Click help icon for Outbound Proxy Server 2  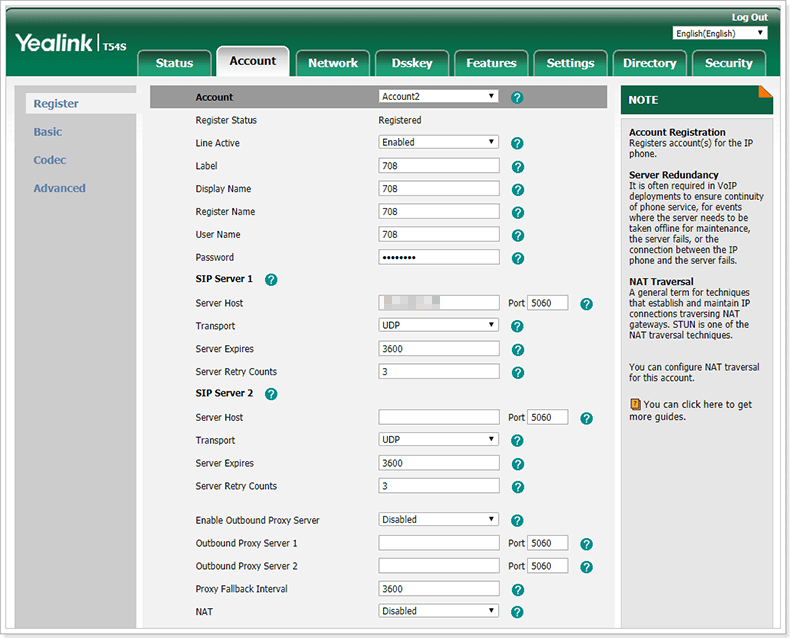click(586, 567)
